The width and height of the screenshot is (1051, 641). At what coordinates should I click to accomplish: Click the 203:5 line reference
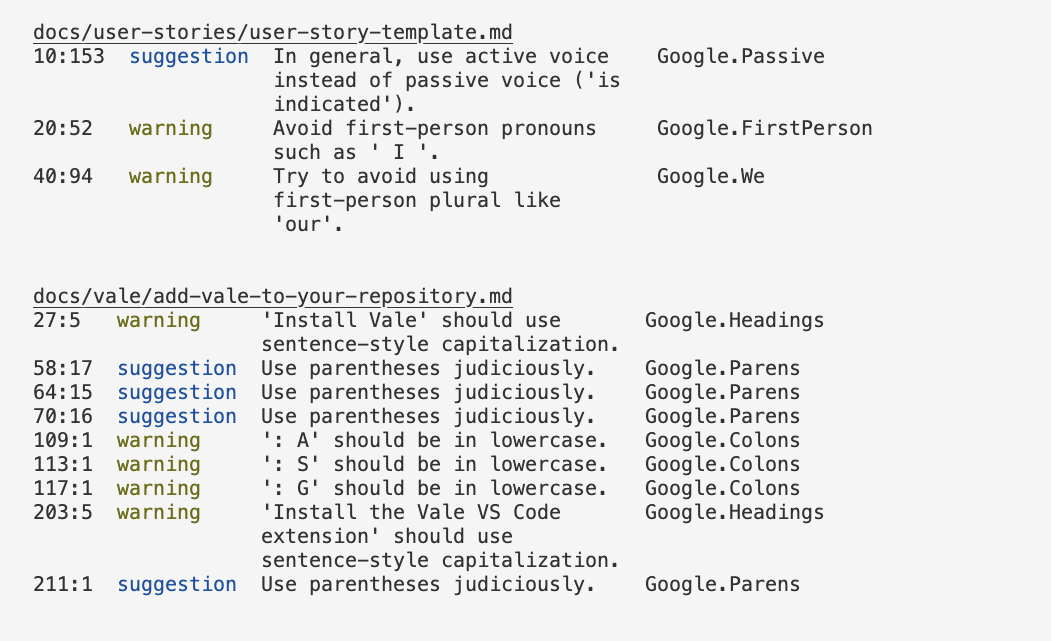click(x=63, y=513)
